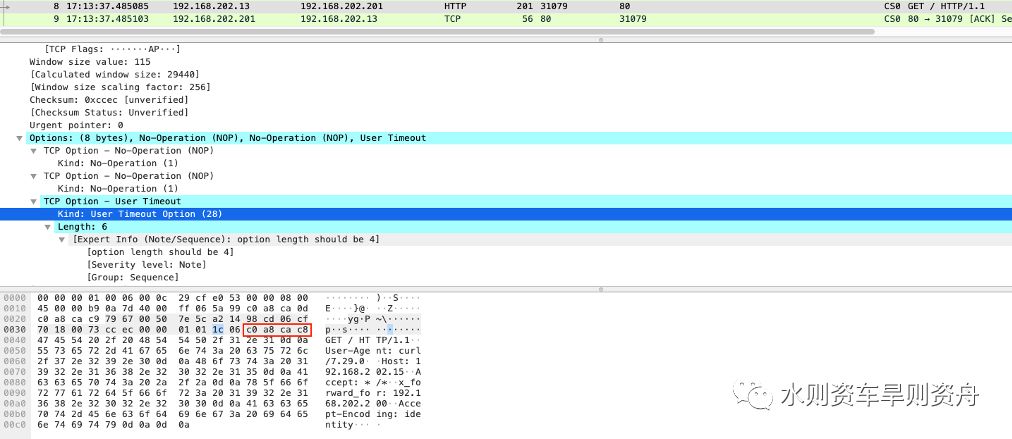Click ASCII text 'rward_fo'
This screenshot has height=439, width=1012.
[347, 393]
